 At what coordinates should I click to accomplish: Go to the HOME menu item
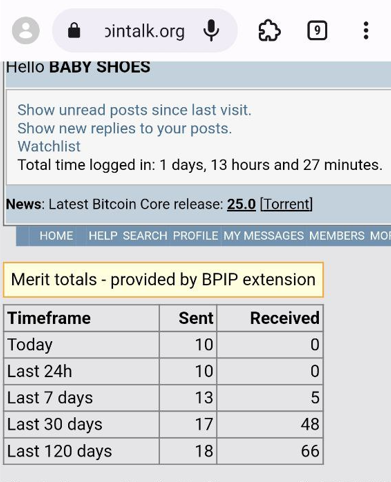pos(56,236)
